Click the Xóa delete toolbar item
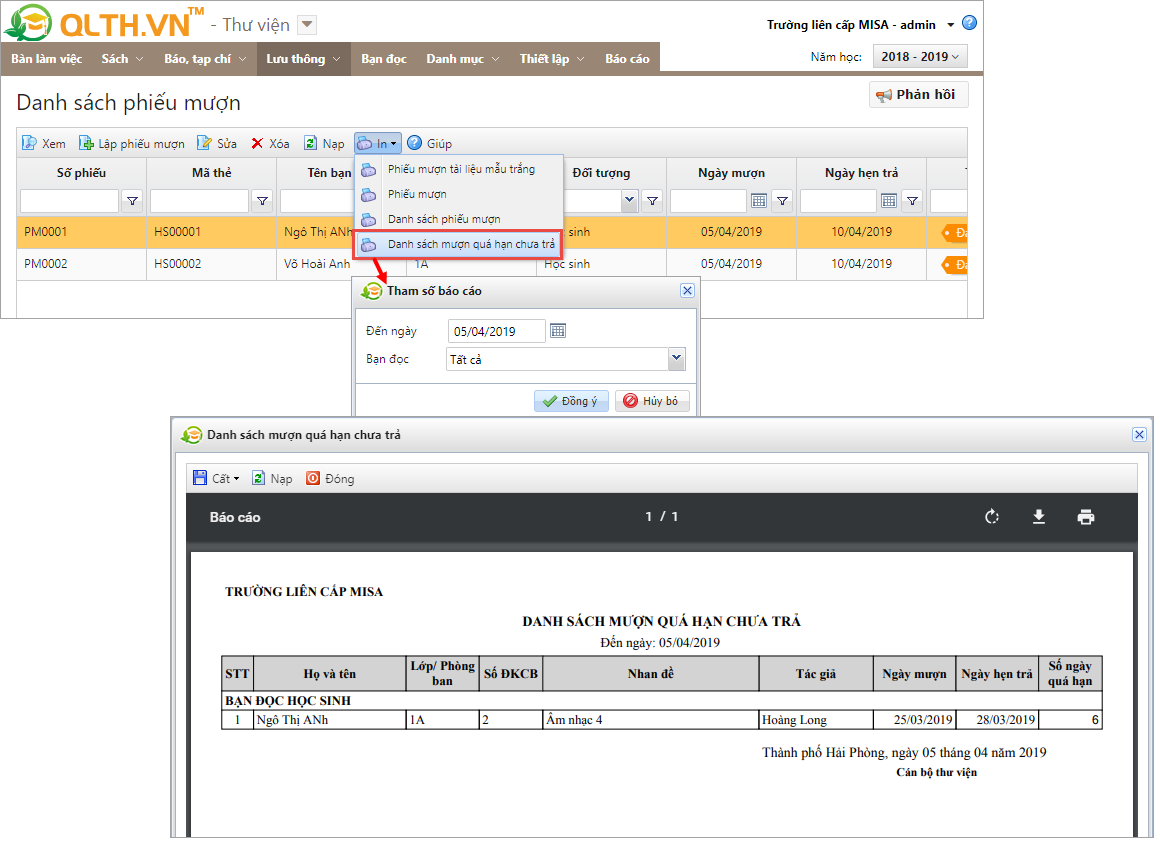Screen dimensions: 1160x843 [x=270, y=143]
